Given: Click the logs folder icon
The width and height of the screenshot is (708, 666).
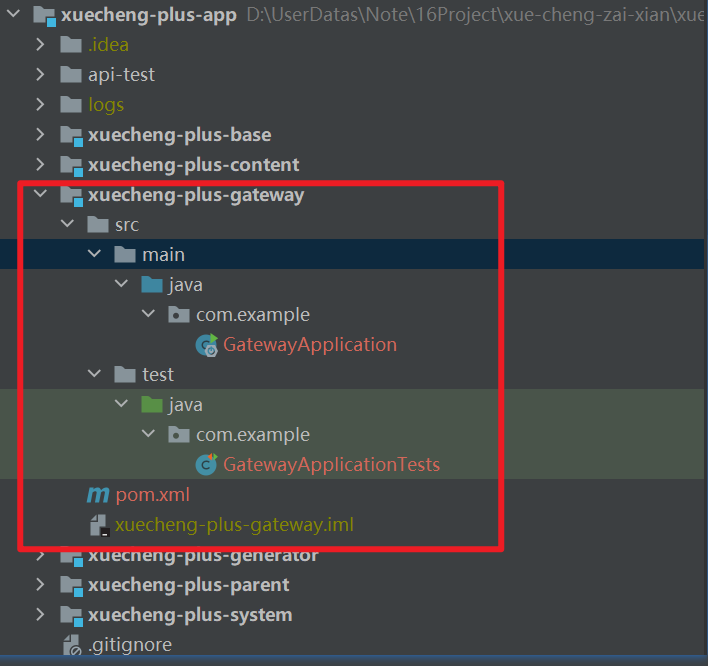Looking at the screenshot, I should pyautogui.click(x=71, y=104).
